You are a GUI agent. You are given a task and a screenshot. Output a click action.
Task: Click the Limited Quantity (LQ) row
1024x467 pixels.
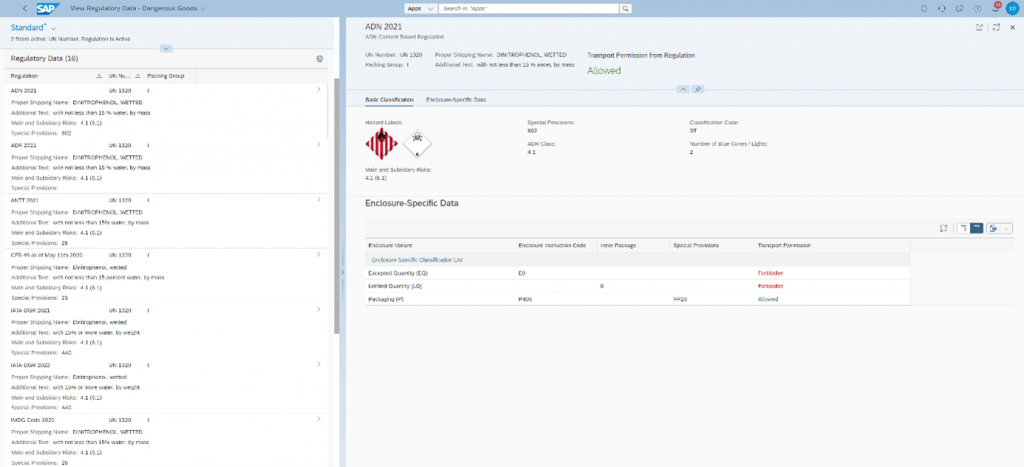(x=637, y=286)
